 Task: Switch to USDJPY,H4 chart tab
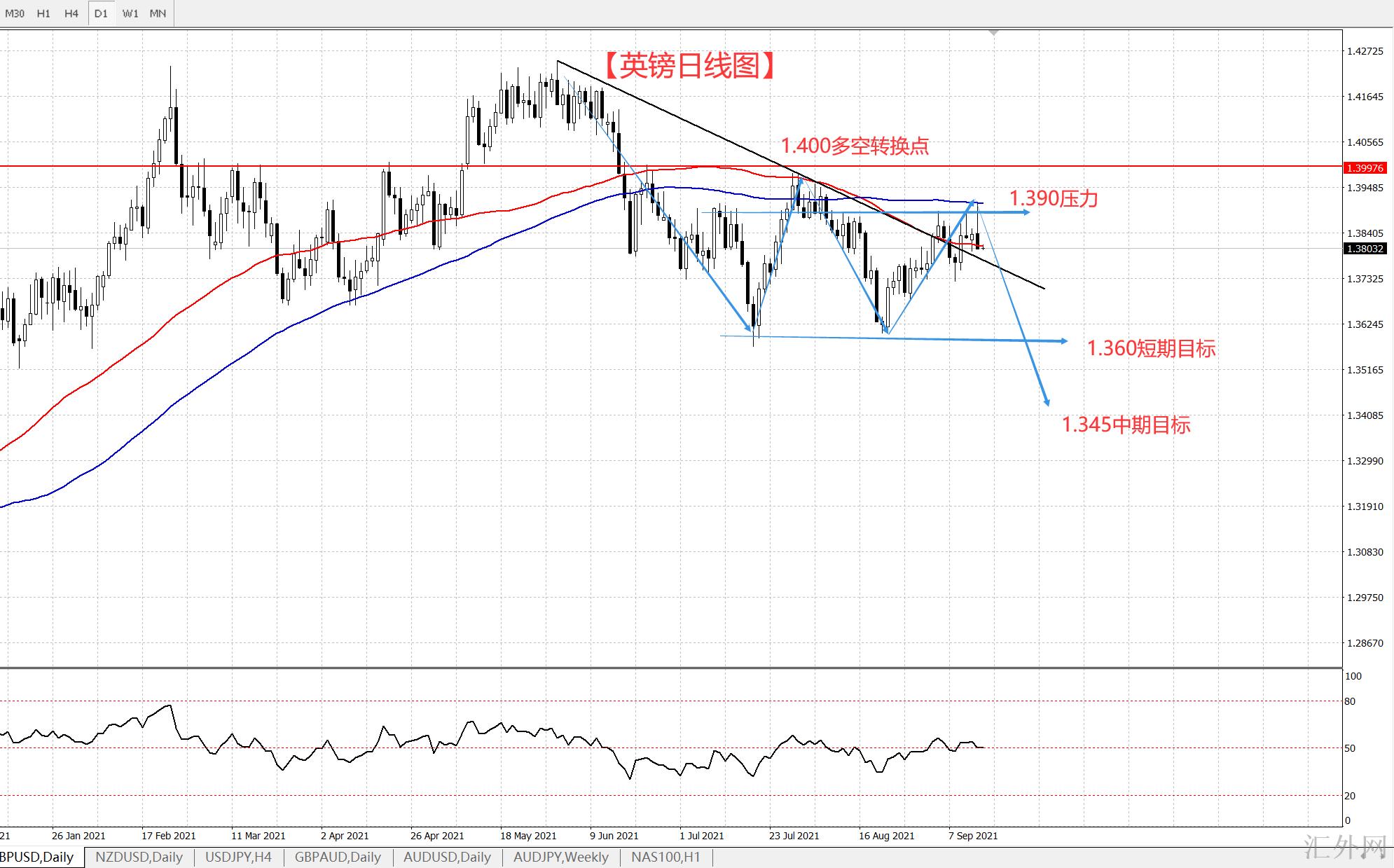[x=238, y=857]
